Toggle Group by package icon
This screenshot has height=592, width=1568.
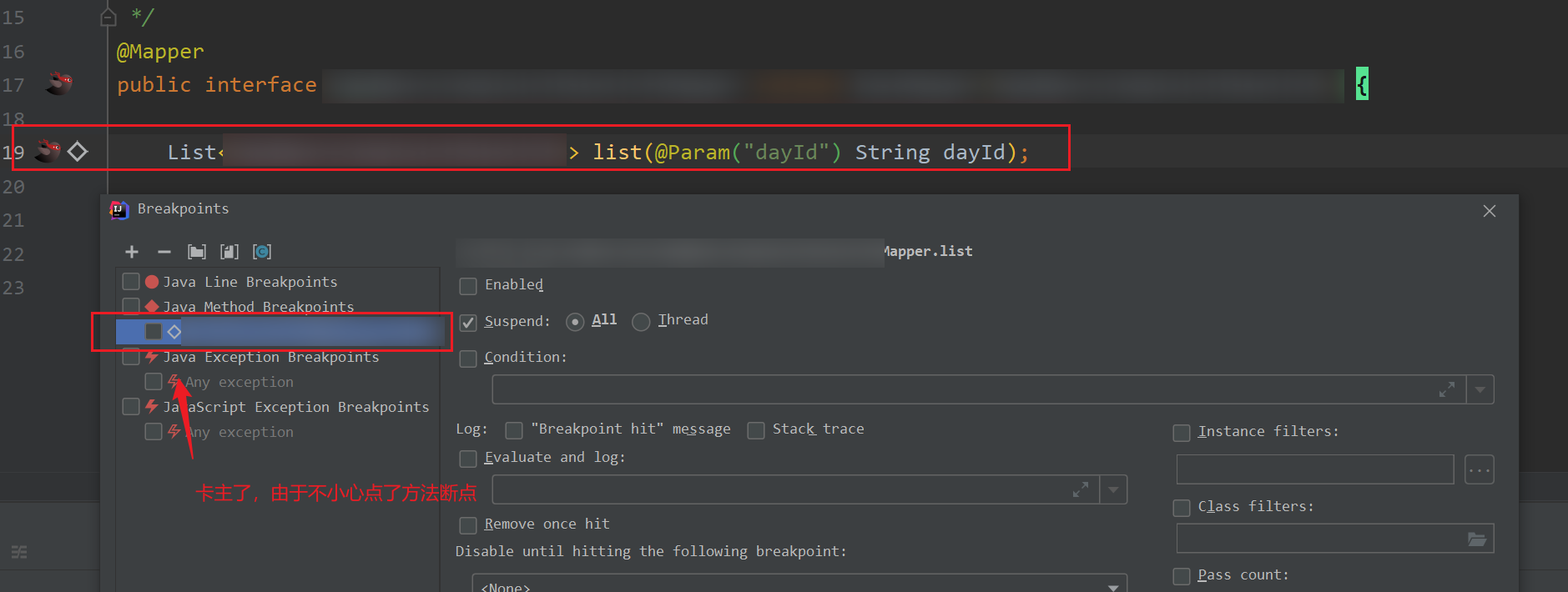pos(197,252)
